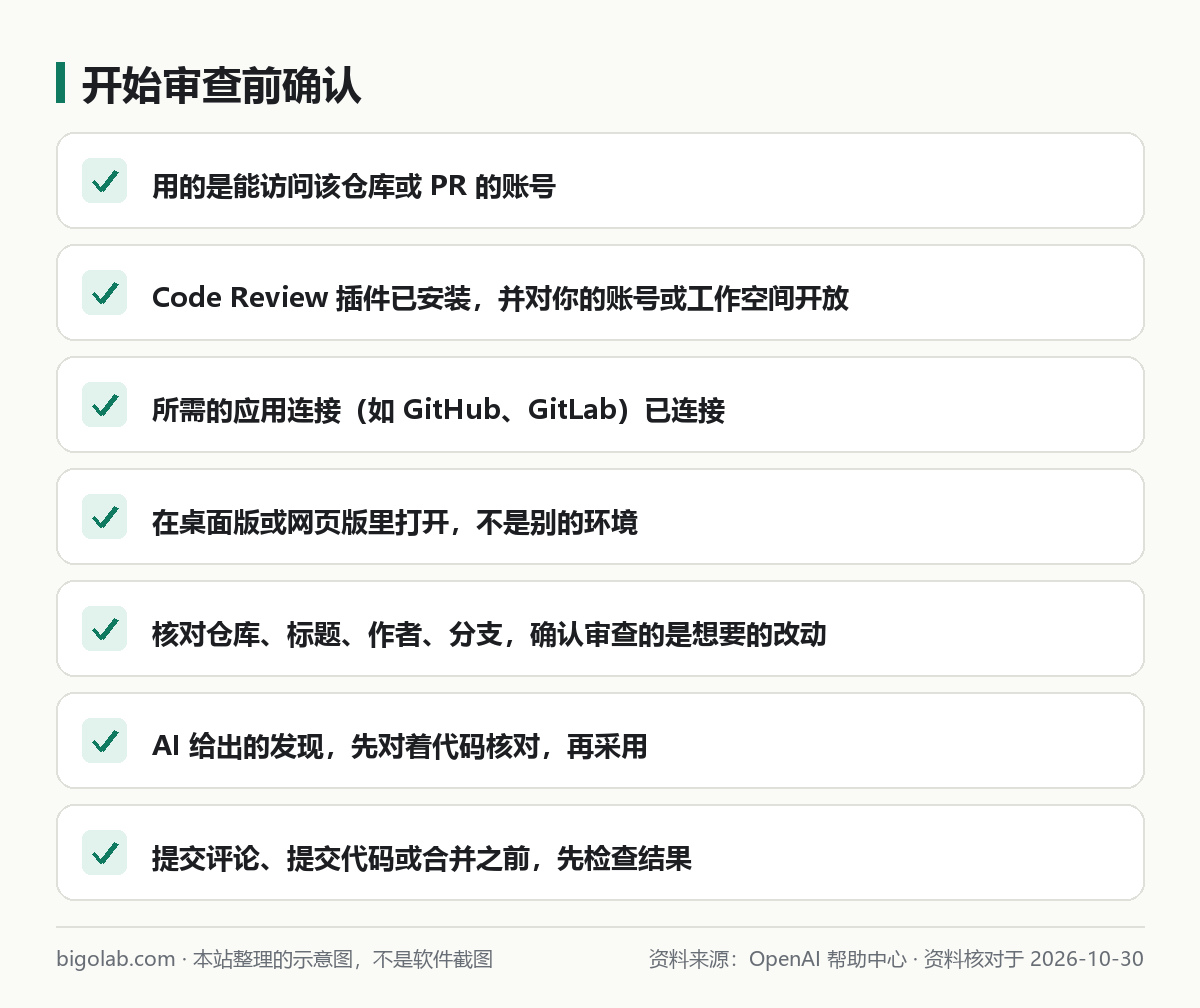This screenshot has height=1008, width=1200.
Task: Click text Code Review 插件已安装，并对你的账号或工作空间开放
Action: coord(500,298)
